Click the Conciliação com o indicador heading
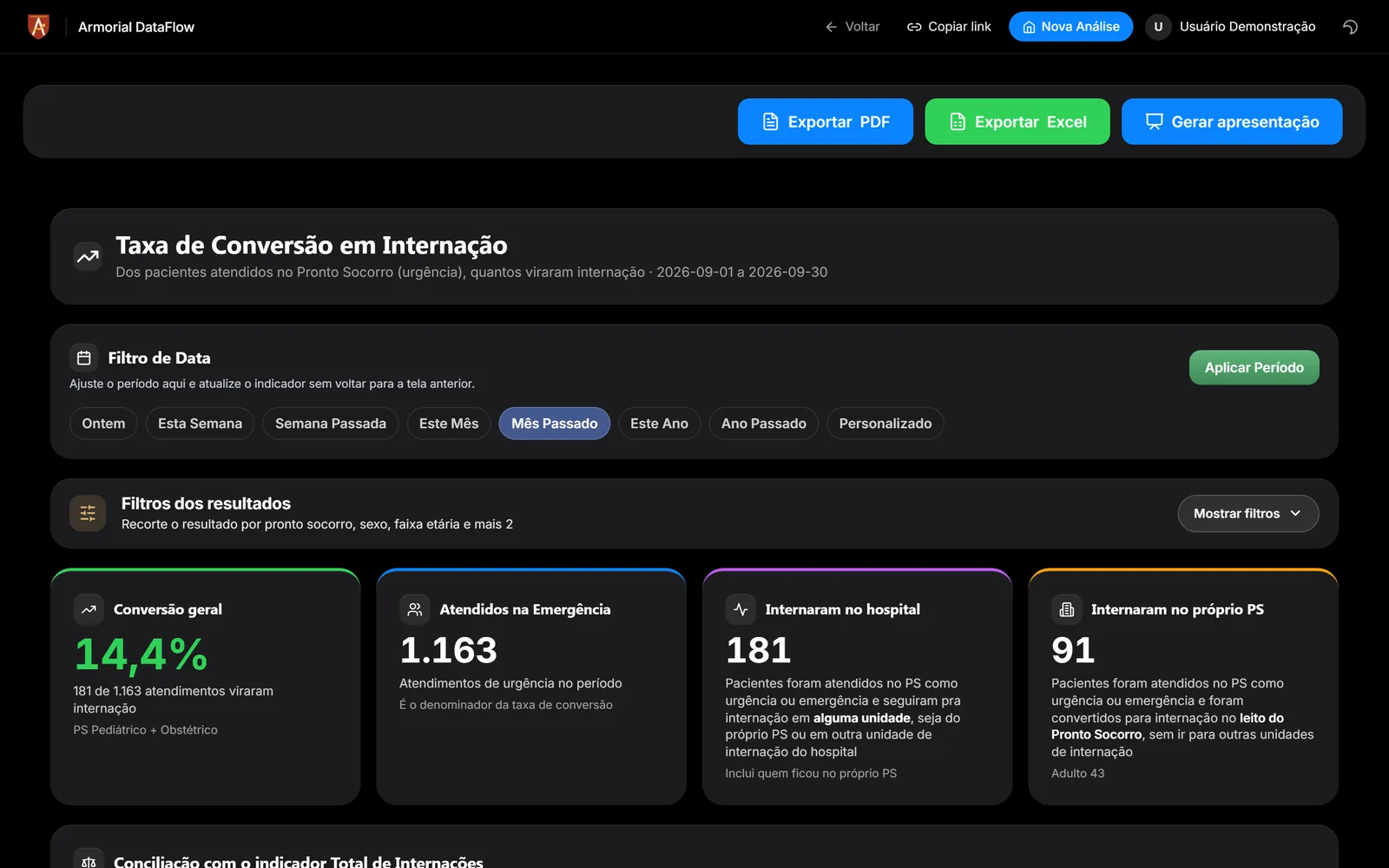Screen dimensions: 1389x868 pos(299,861)
